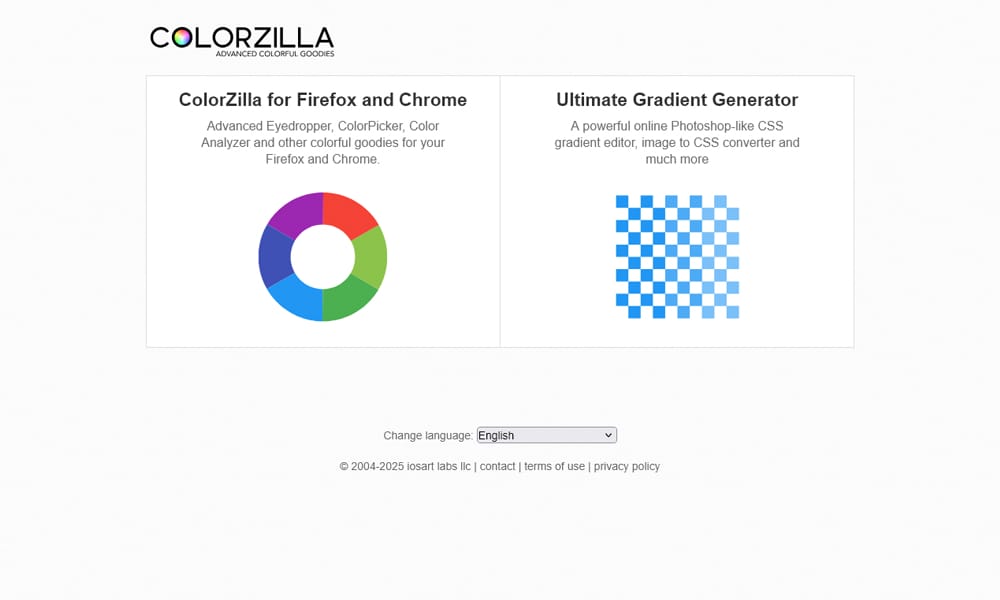1000x600 pixels.
Task: Click the blue checkerboard gradient graphic
Action: [x=678, y=257]
